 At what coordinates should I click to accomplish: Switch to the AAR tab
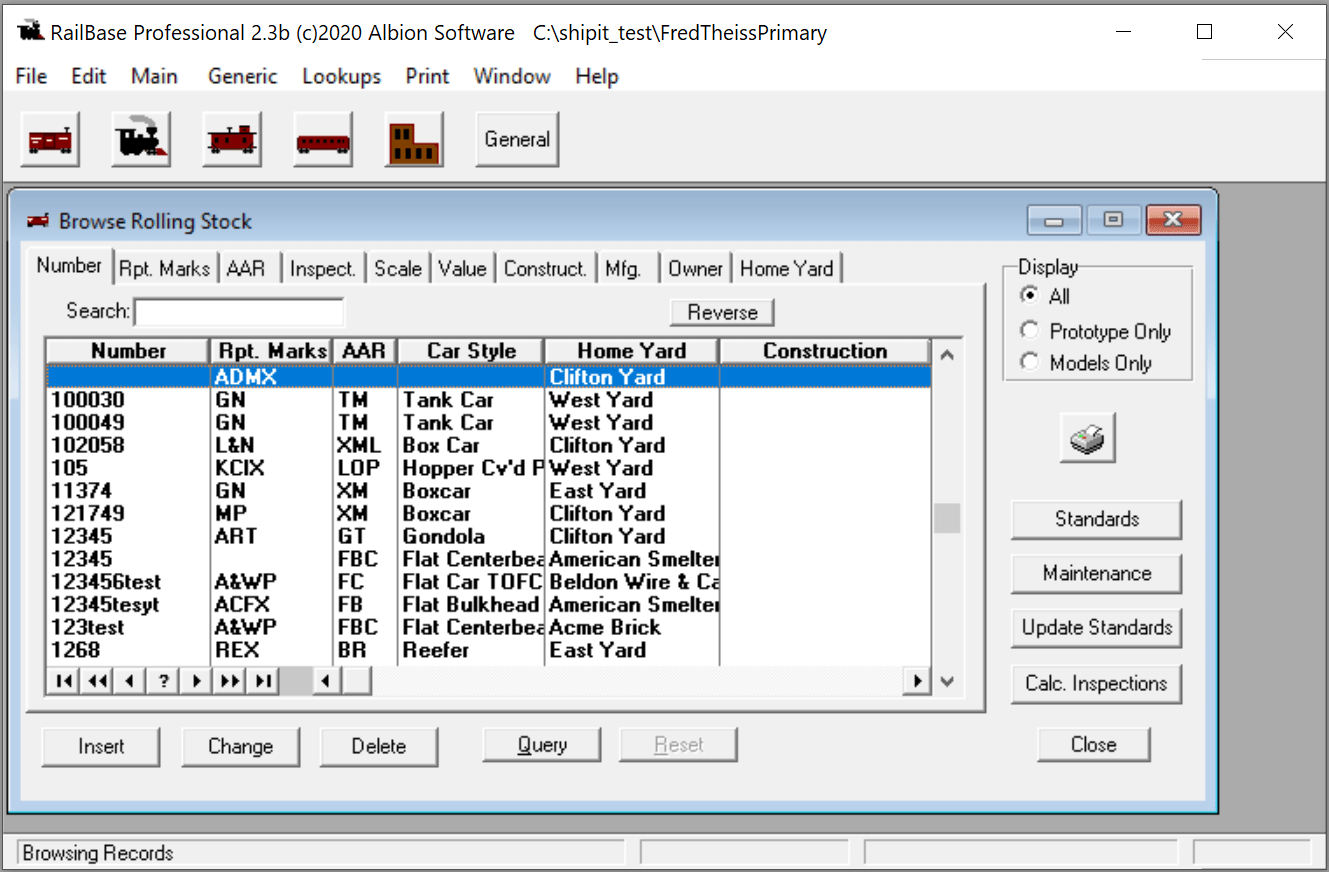pos(246,268)
